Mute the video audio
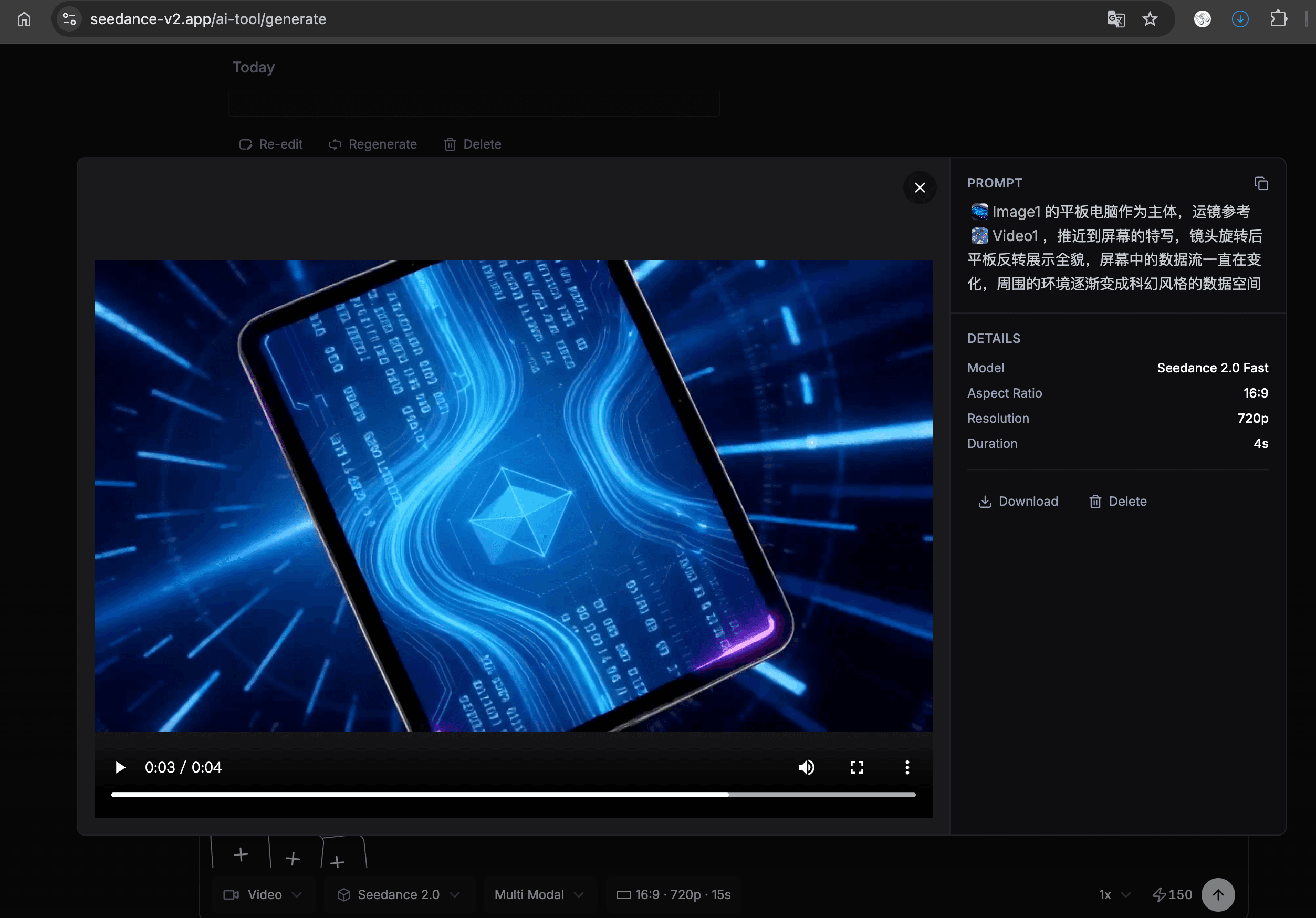Viewport: 1316px width, 918px height. (807, 767)
